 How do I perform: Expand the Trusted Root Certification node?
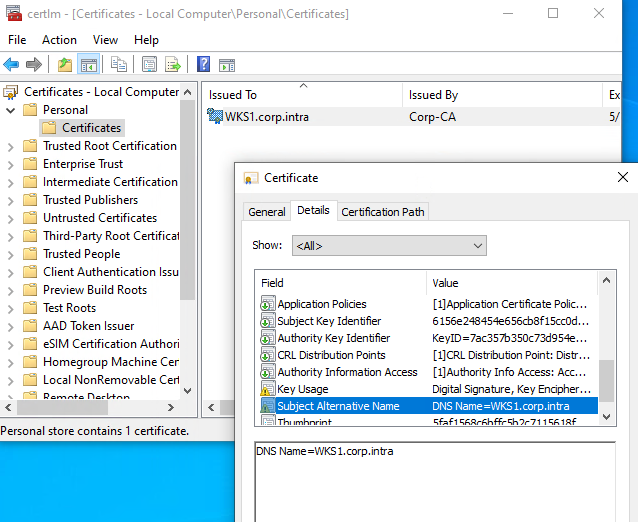pyautogui.click(x=10, y=146)
